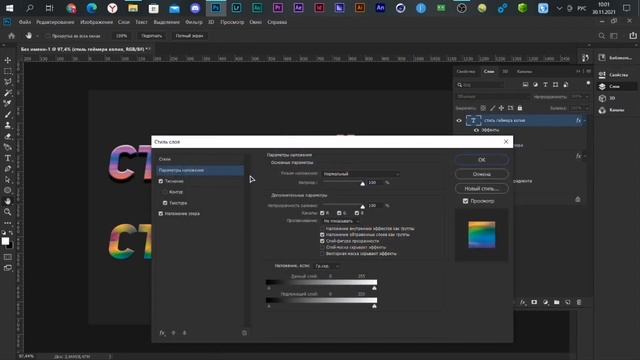The height and width of the screenshot is (360, 640).
Task: Open the Файл menu
Action: coord(25,22)
